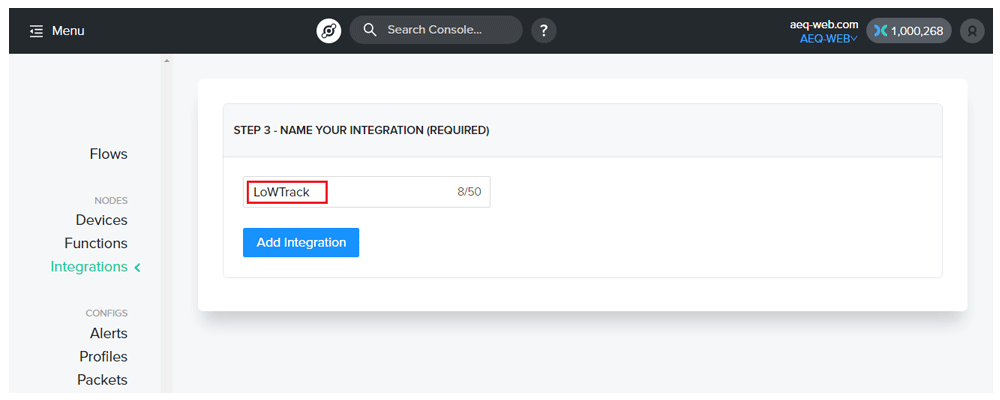Click the Add Integration button
This screenshot has height=400, width=1000.
click(x=301, y=242)
